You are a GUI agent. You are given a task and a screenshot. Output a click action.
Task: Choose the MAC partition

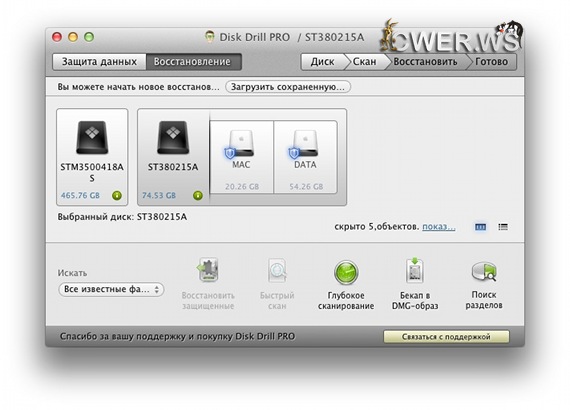coord(241,157)
